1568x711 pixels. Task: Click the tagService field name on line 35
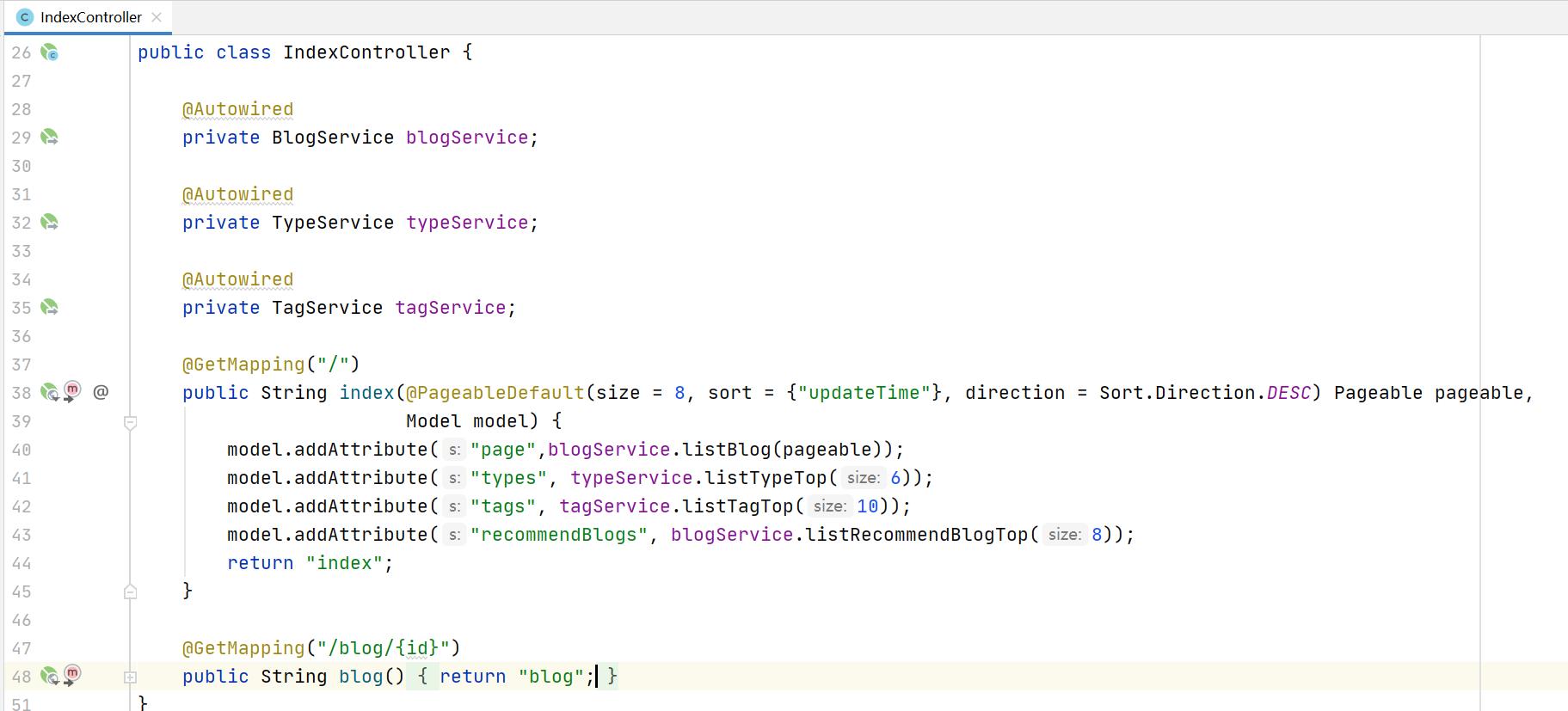click(451, 308)
